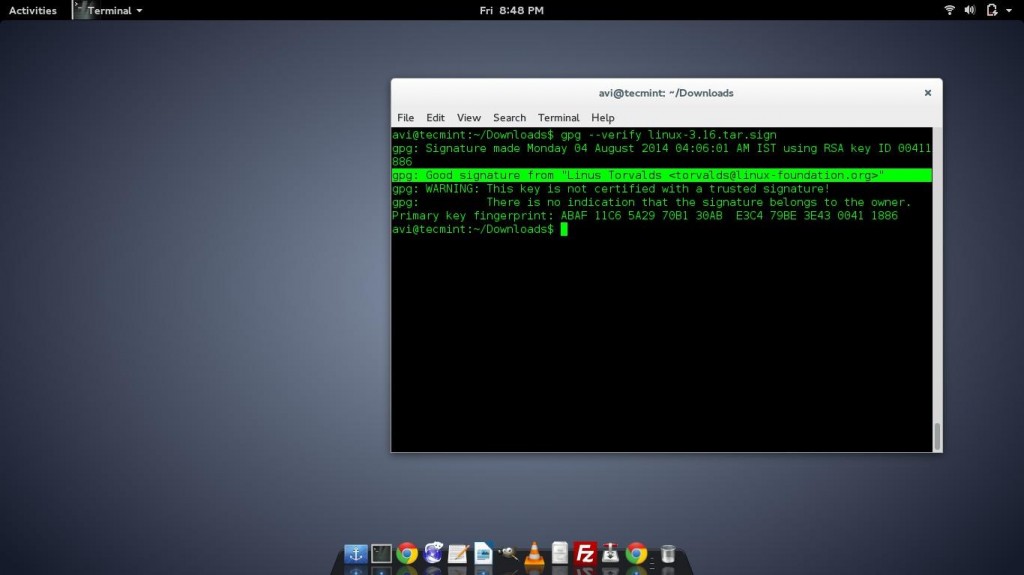
Task: Open the Terminal icon in the dock
Action: pyautogui.click(x=381, y=553)
